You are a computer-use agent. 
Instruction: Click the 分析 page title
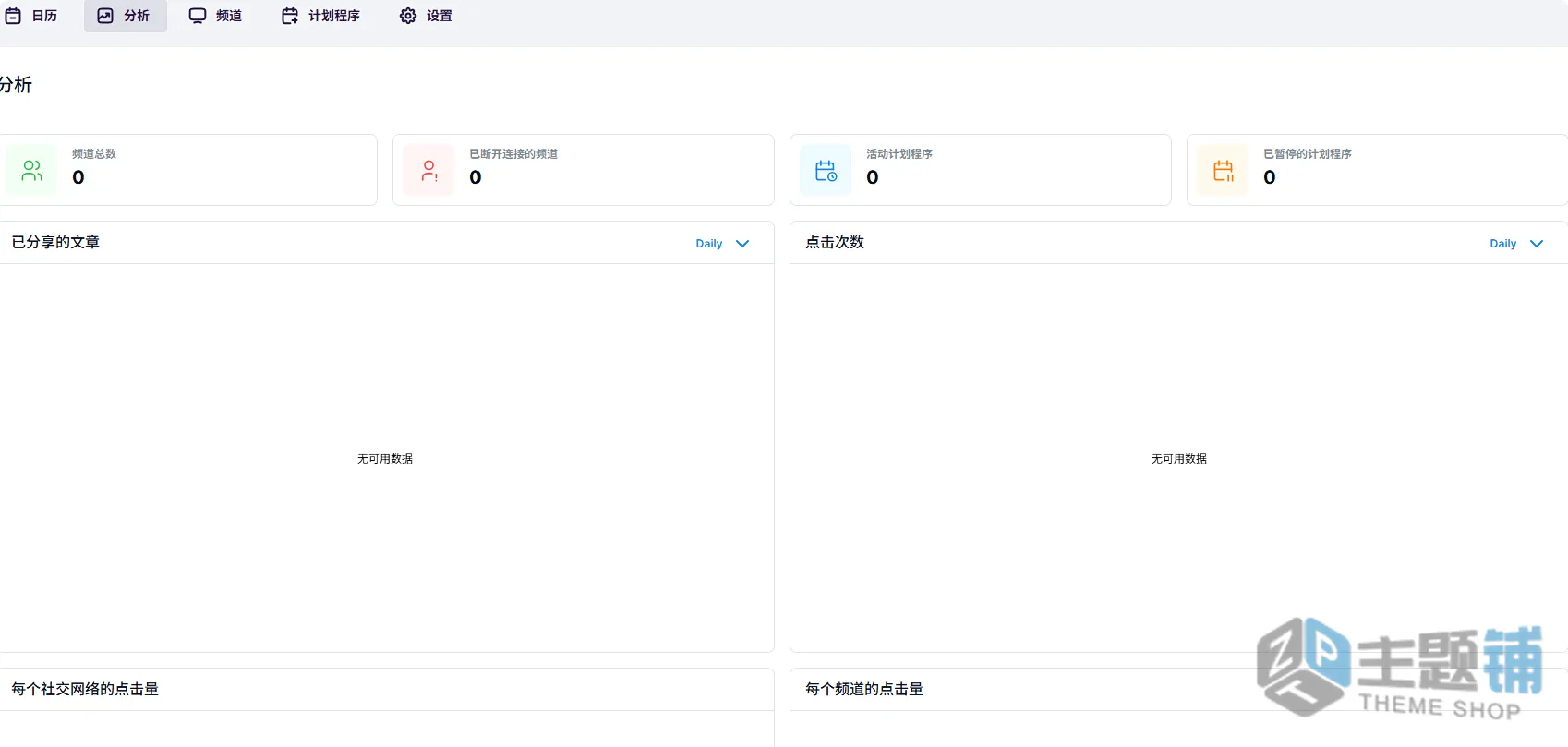(16, 85)
